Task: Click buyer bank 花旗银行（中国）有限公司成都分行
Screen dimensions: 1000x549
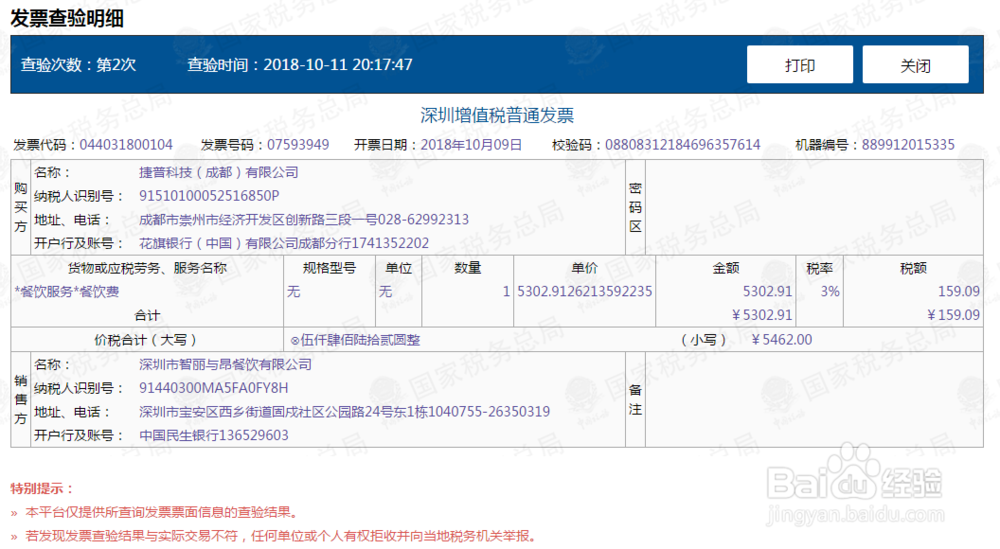Action: click(245, 243)
